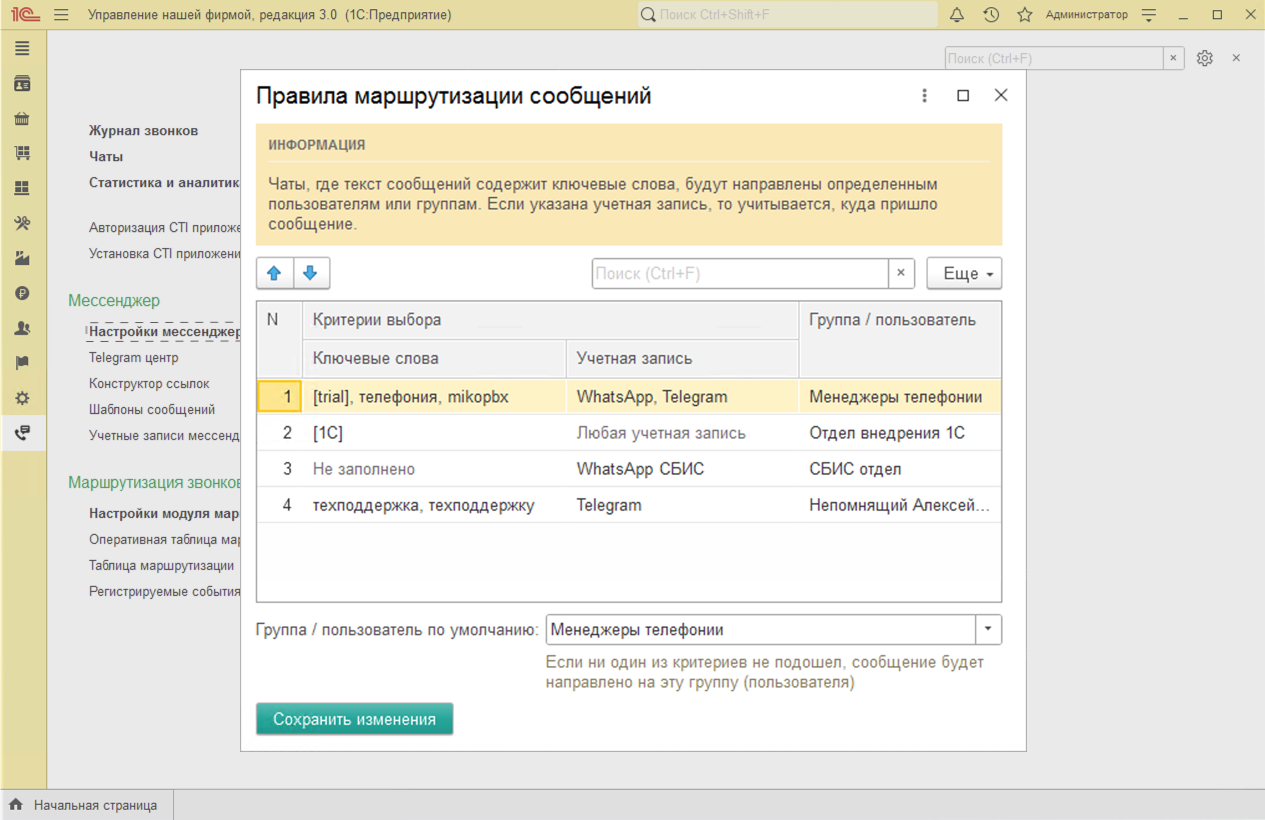Clear the rules search field
The height and width of the screenshot is (820, 1265).
[x=901, y=273]
